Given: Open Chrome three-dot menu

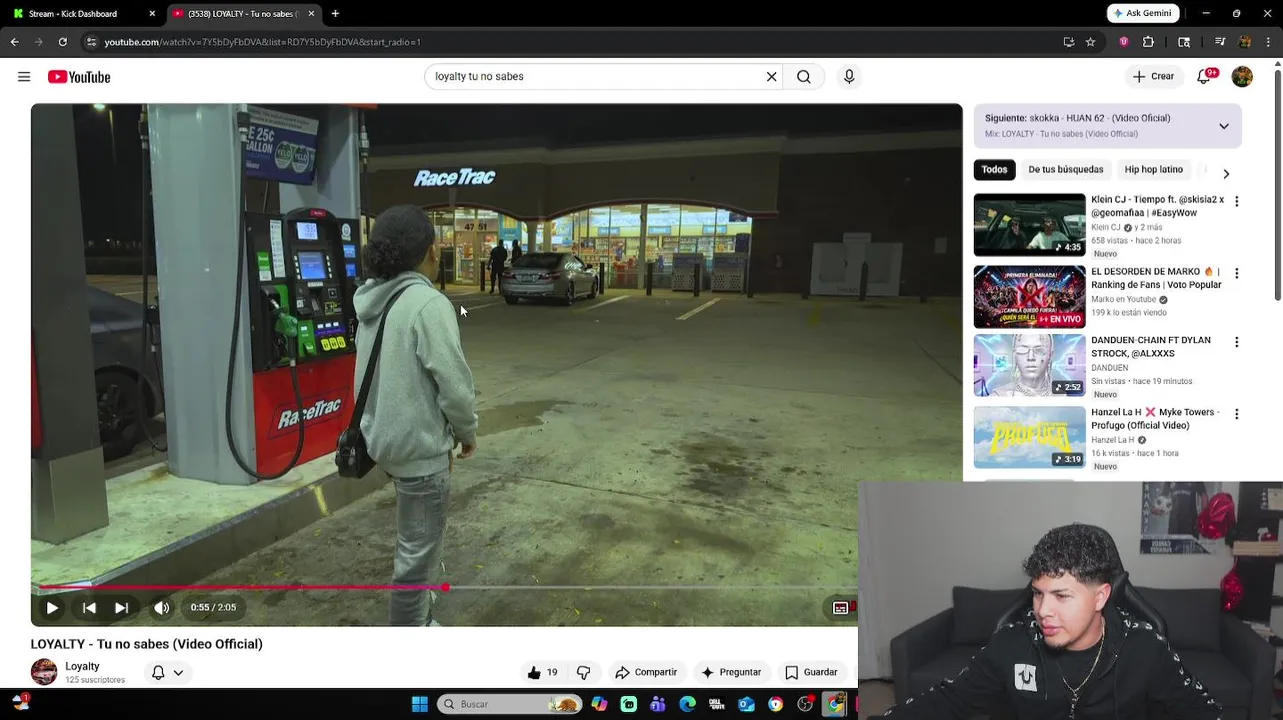Looking at the screenshot, I should 1269,42.
